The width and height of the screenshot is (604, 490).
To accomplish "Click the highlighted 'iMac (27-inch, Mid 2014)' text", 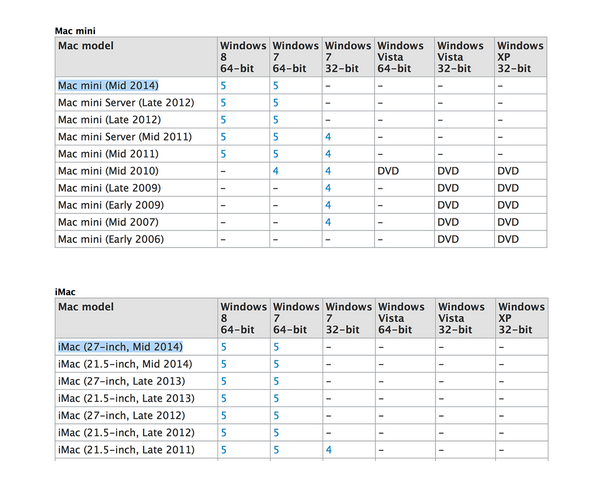I will [120, 347].
